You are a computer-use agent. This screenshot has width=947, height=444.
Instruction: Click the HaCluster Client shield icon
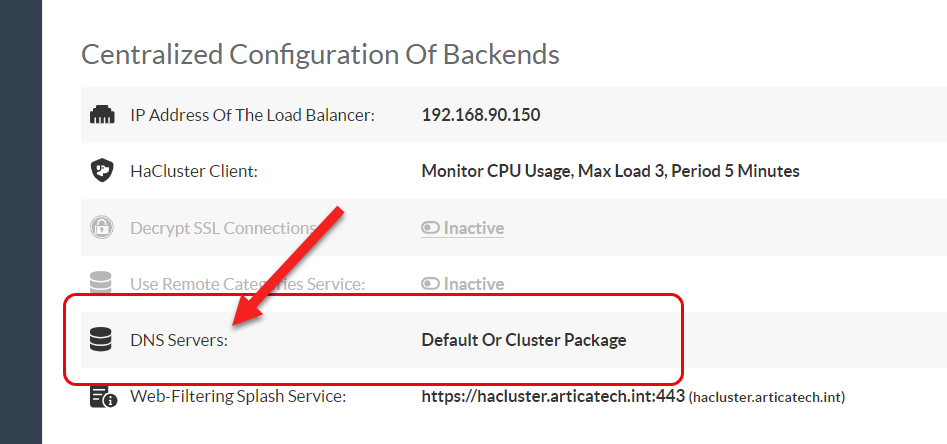click(x=101, y=171)
